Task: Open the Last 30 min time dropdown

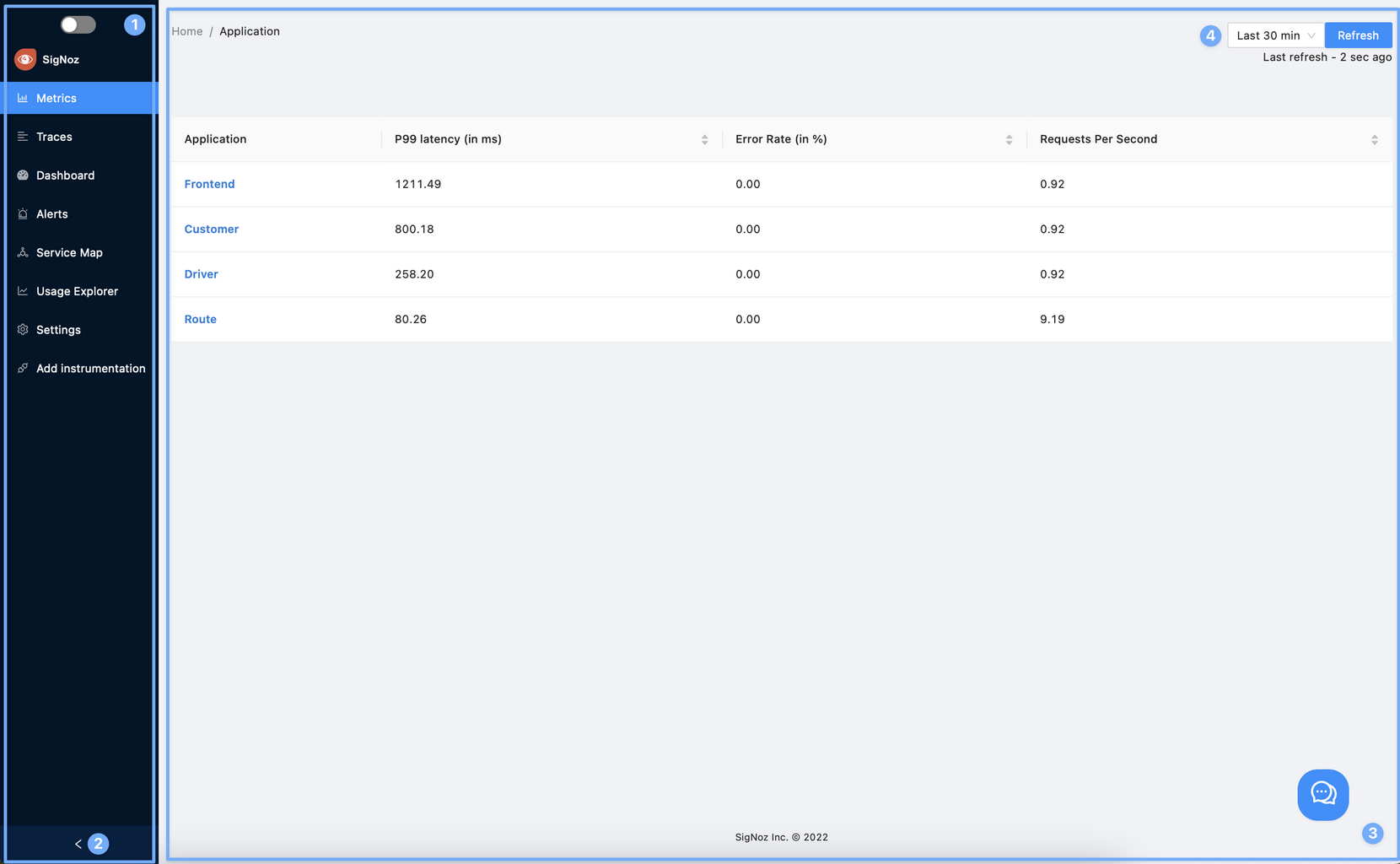Action: pyautogui.click(x=1275, y=35)
